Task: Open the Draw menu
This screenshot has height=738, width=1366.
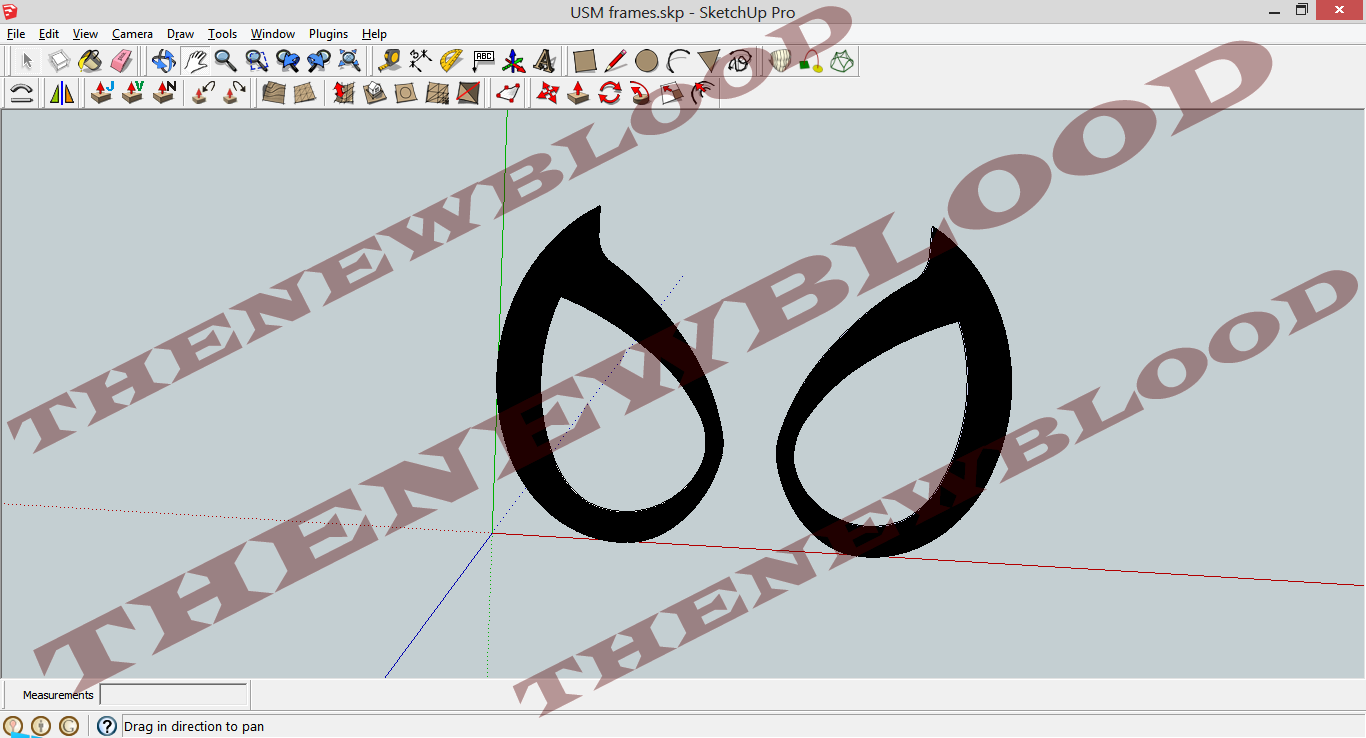Action: click(181, 34)
